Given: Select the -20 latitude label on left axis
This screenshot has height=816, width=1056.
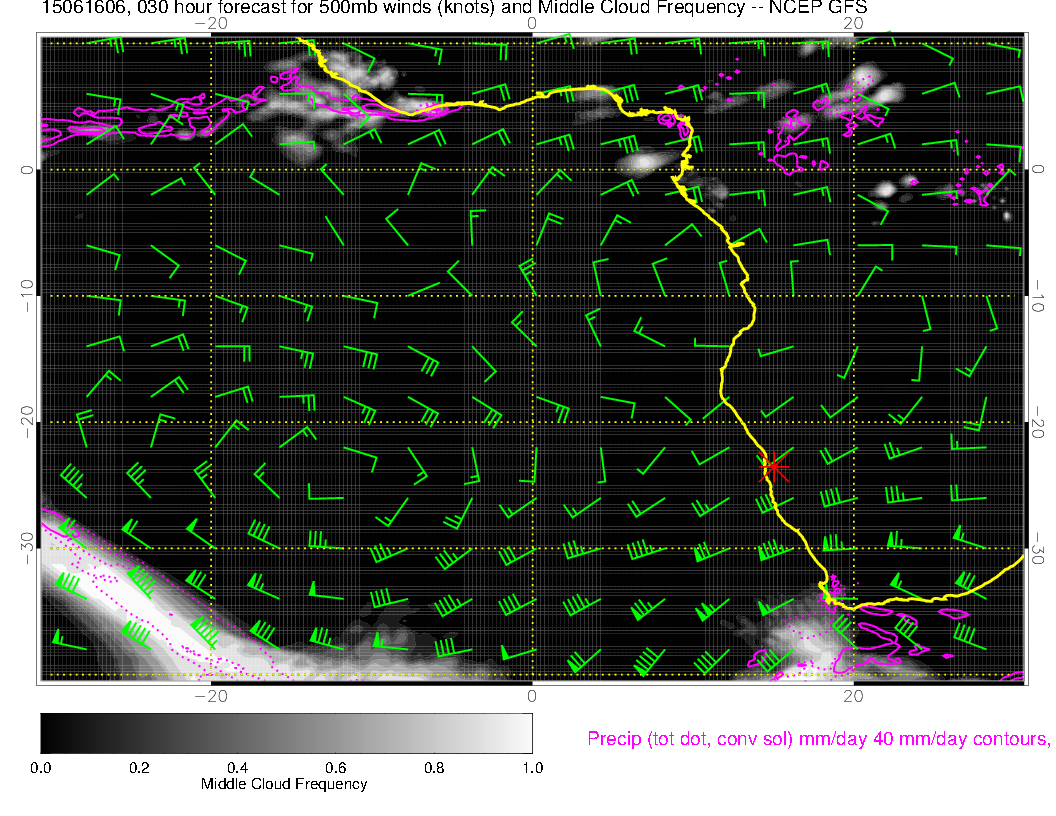Looking at the screenshot, I should (27, 422).
